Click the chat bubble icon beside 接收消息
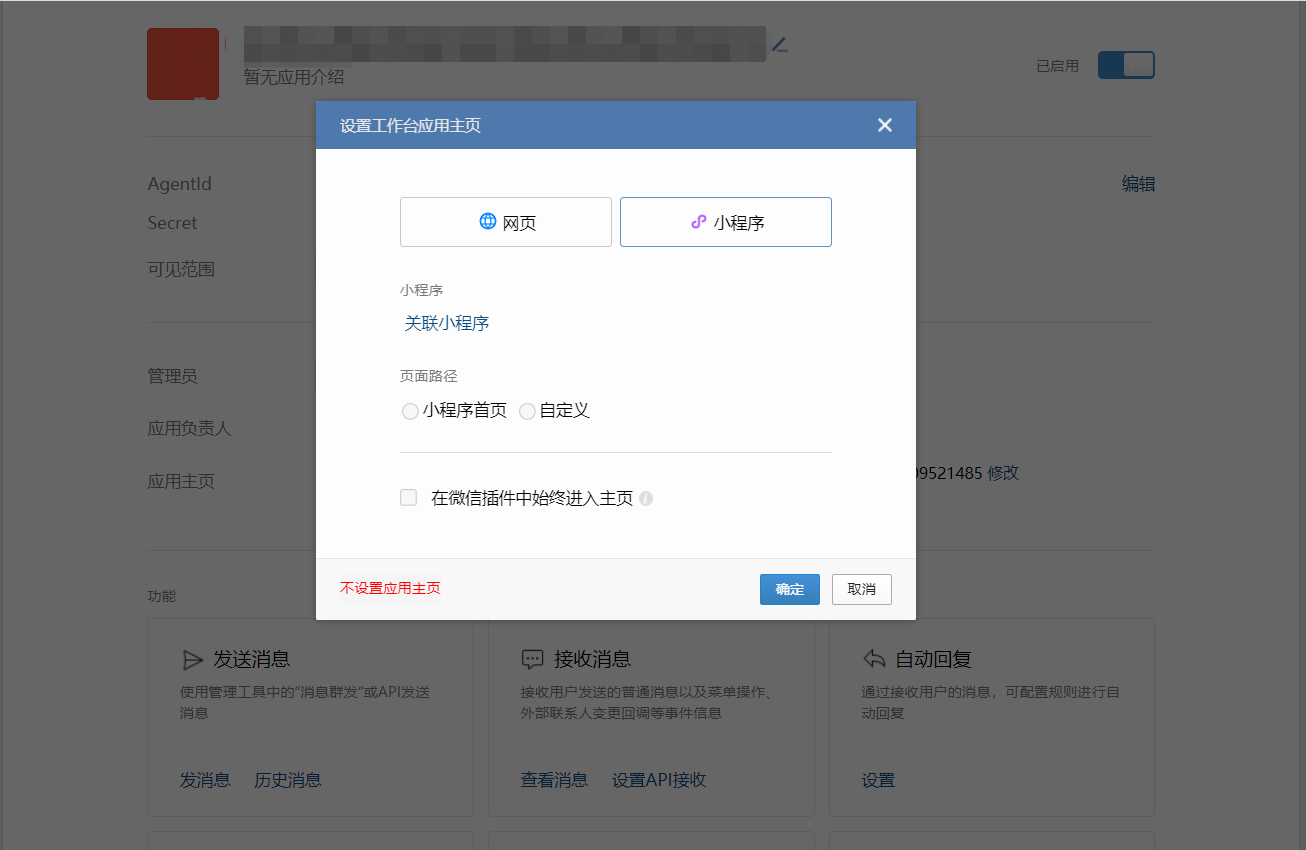The height and width of the screenshot is (850, 1306). point(533,658)
